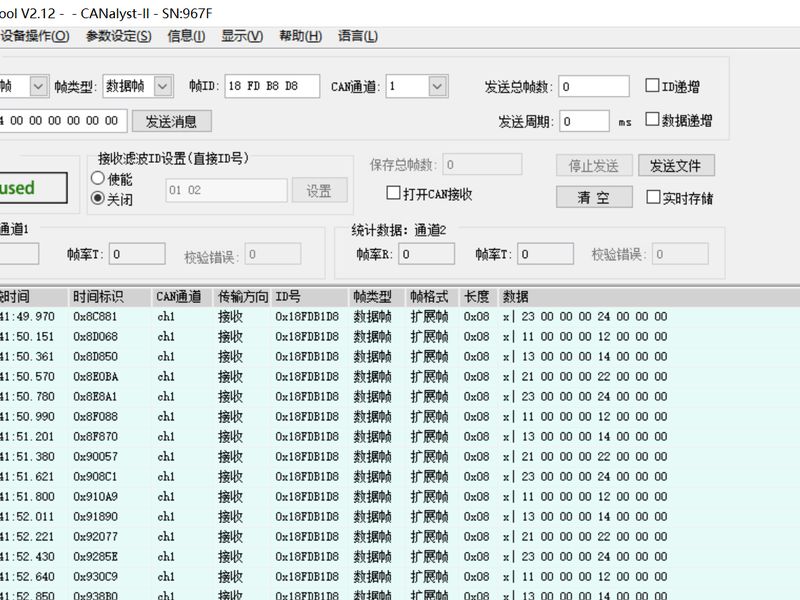Click the 时间标识 column header
The height and width of the screenshot is (600, 800).
point(110,297)
